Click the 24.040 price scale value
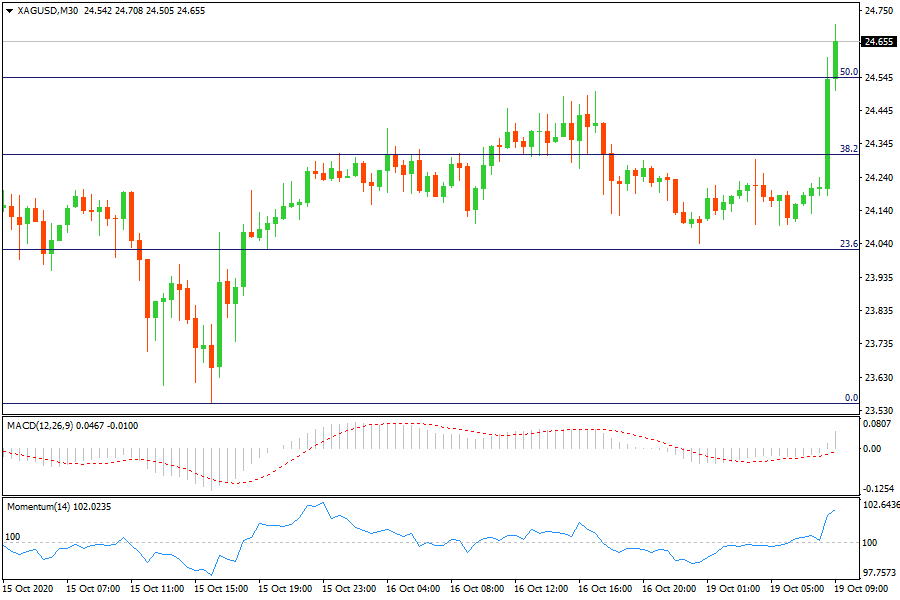900x600 pixels. pyautogui.click(x=878, y=244)
